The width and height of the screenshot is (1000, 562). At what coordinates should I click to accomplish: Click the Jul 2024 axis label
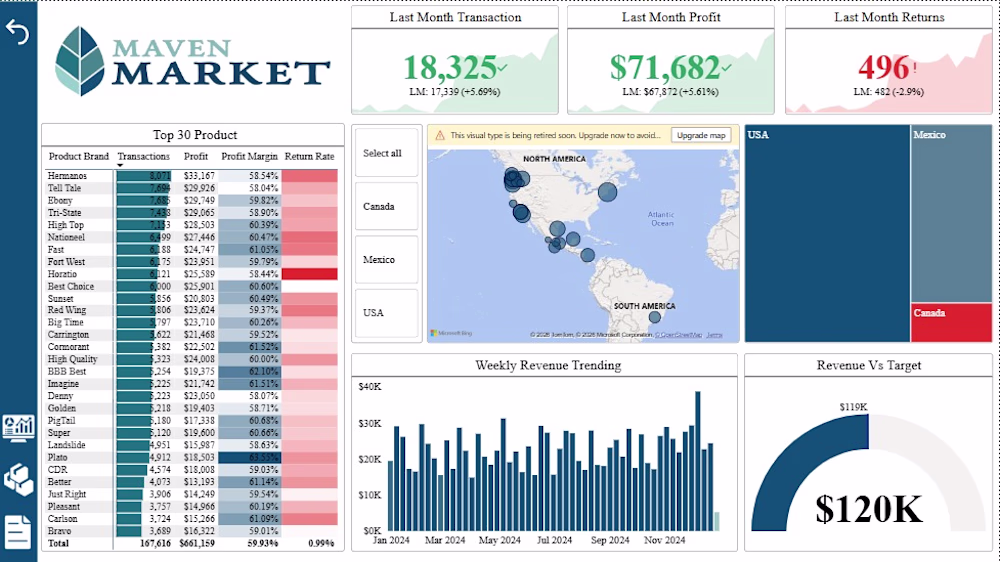point(554,540)
